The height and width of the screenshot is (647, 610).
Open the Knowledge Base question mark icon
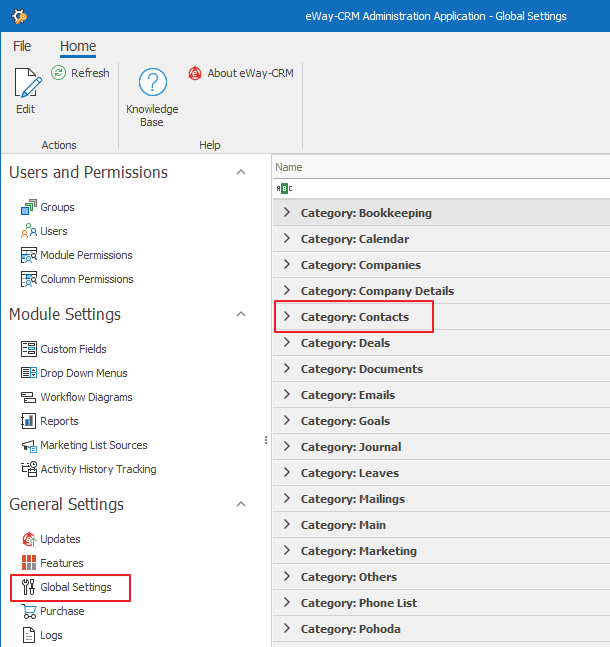(153, 82)
